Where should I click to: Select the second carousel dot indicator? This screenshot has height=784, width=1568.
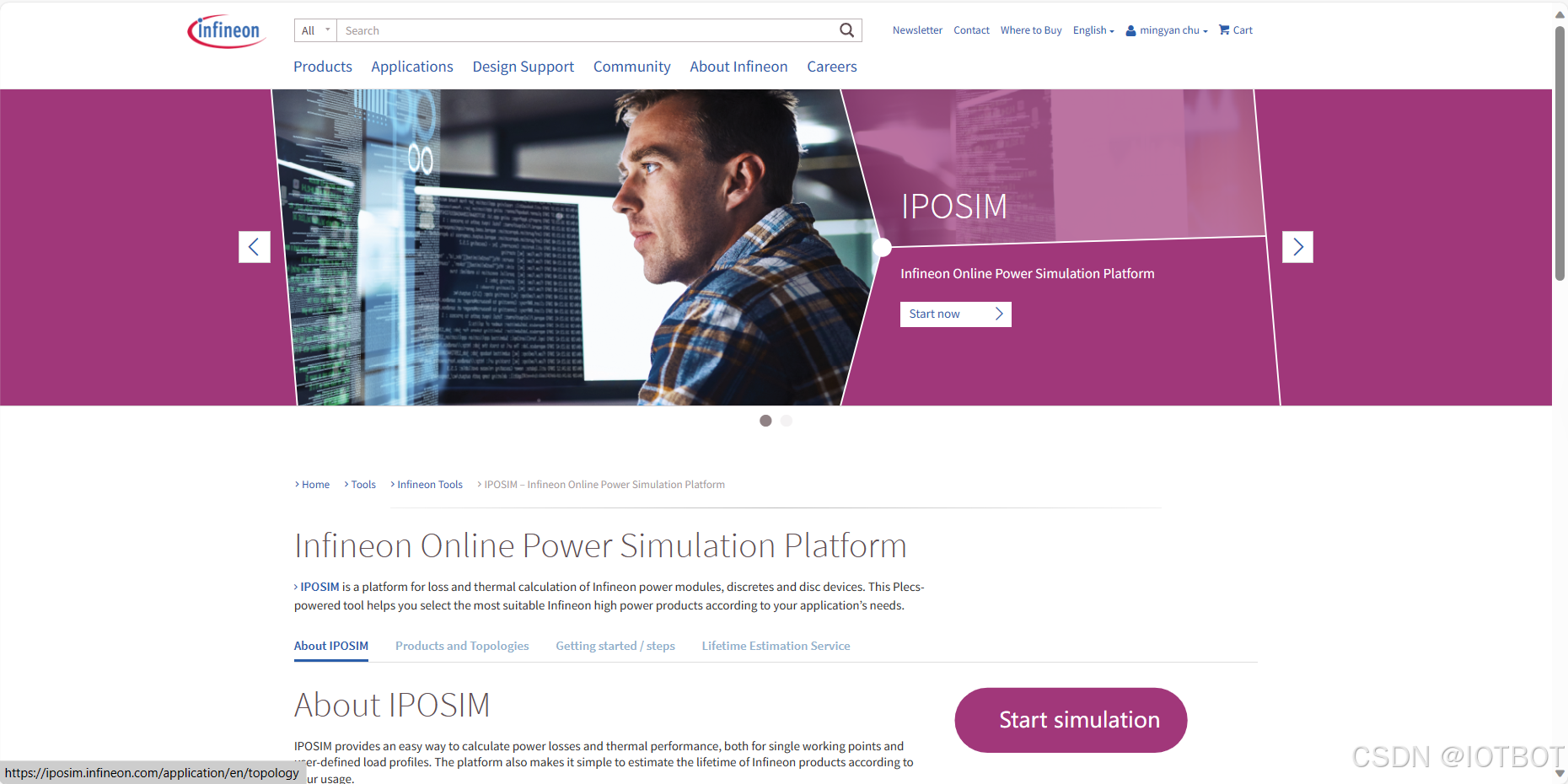(x=787, y=421)
